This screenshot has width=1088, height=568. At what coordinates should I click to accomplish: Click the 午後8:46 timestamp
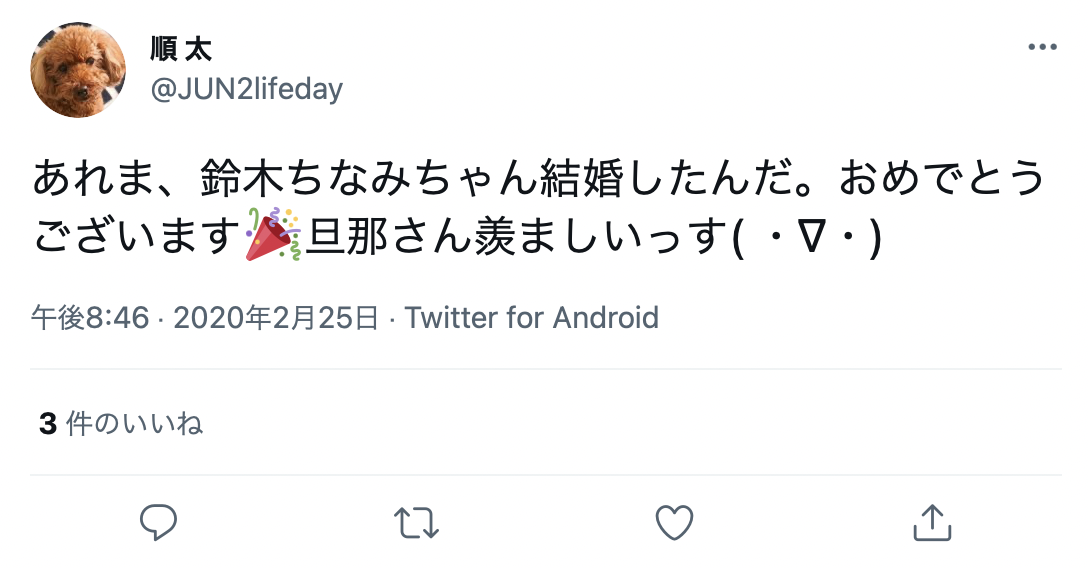click(x=90, y=318)
